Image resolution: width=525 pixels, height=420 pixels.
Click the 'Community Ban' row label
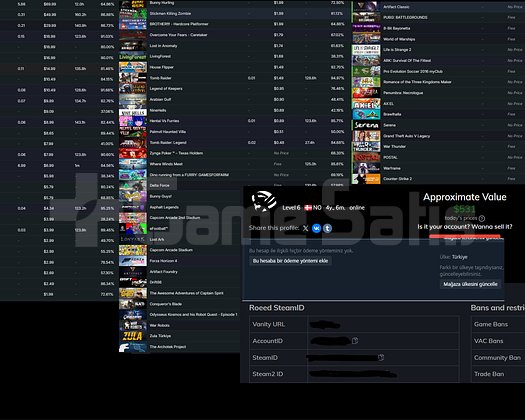pyautogui.click(x=498, y=357)
